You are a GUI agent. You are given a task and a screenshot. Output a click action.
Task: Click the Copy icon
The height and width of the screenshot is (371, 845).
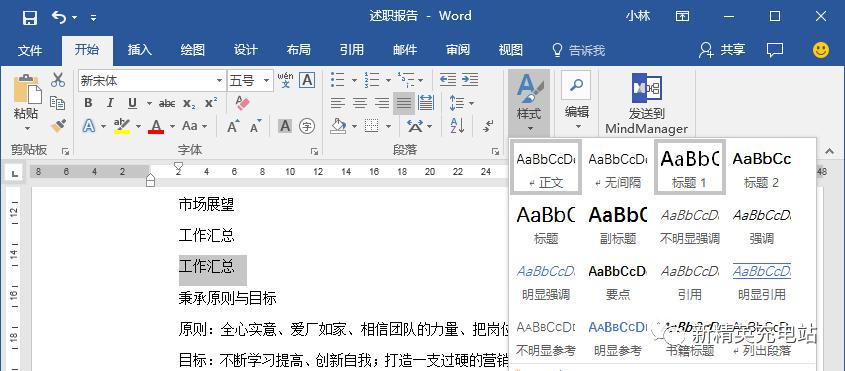coord(58,102)
